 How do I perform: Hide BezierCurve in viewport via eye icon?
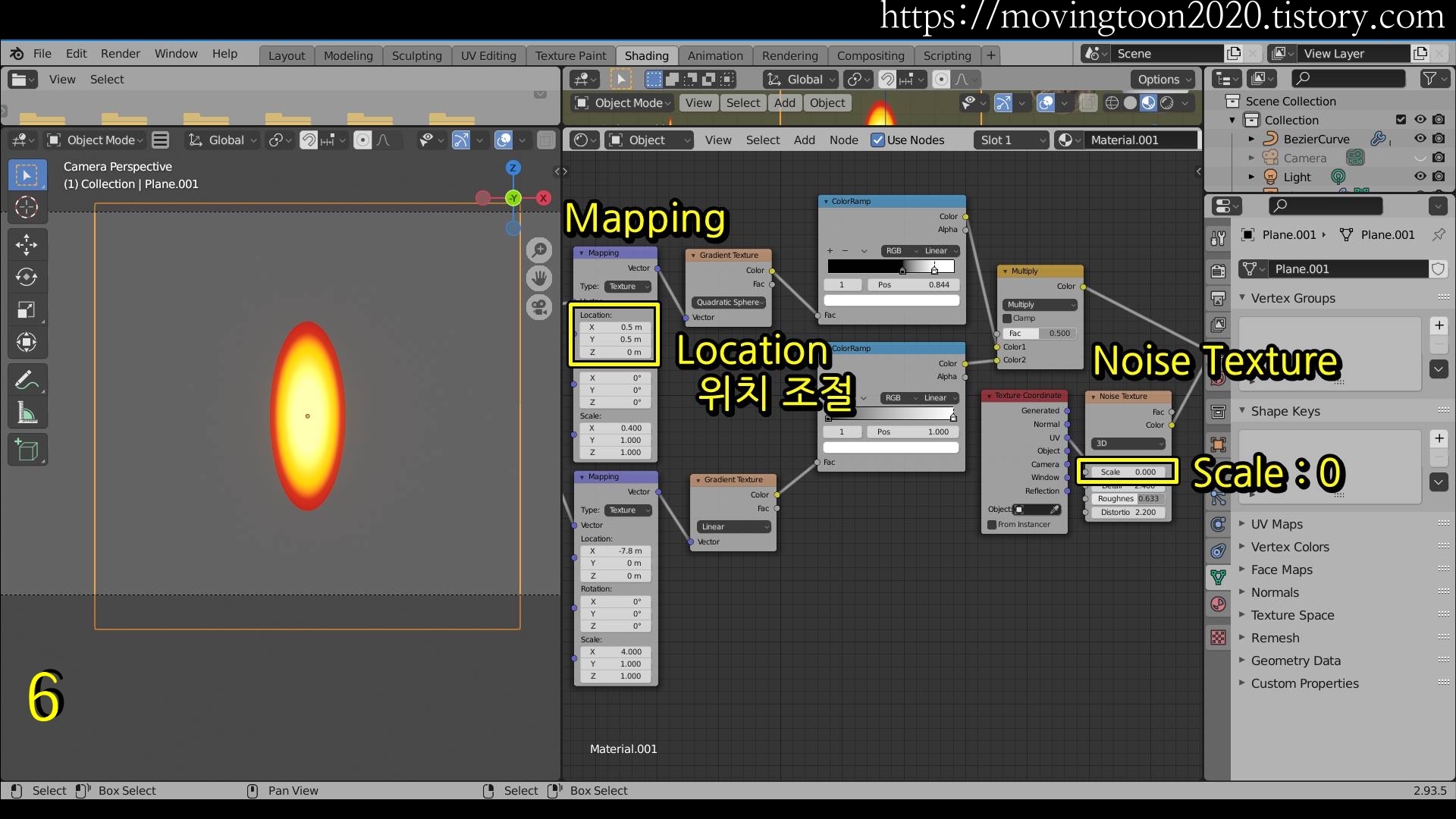[x=1420, y=139]
